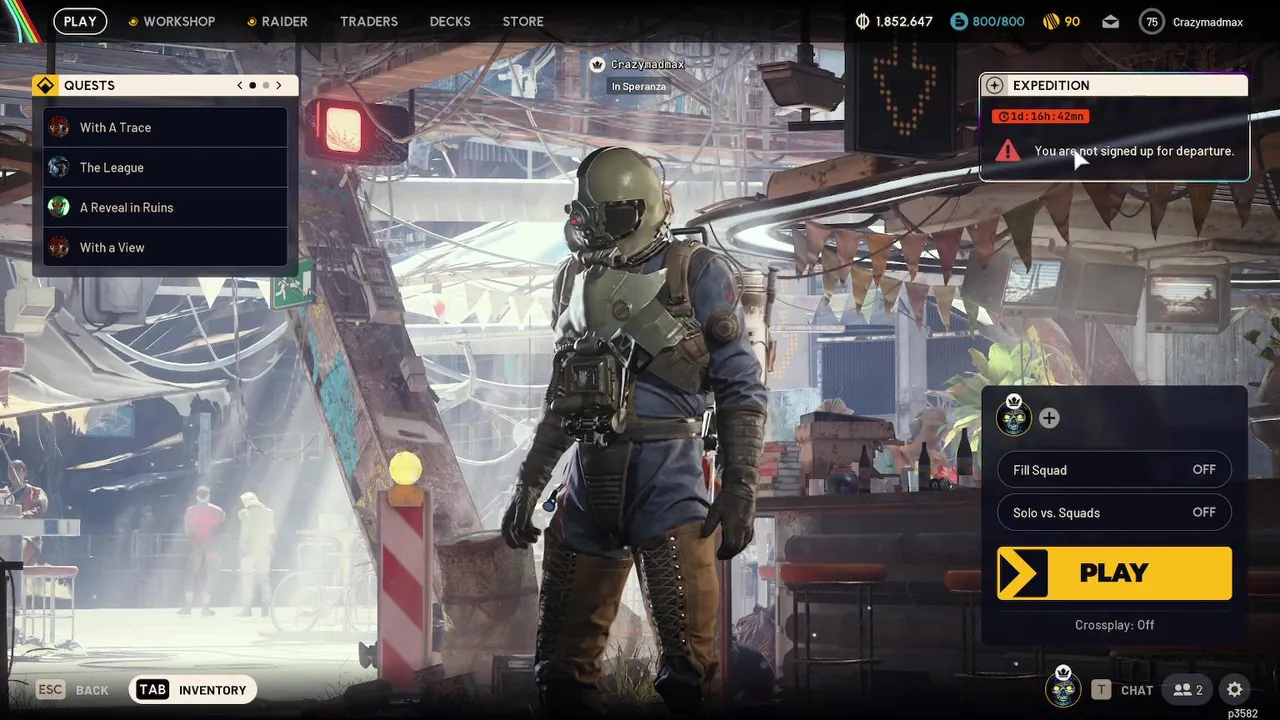Toggle Fill Squad option

(x=1114, y=470)
